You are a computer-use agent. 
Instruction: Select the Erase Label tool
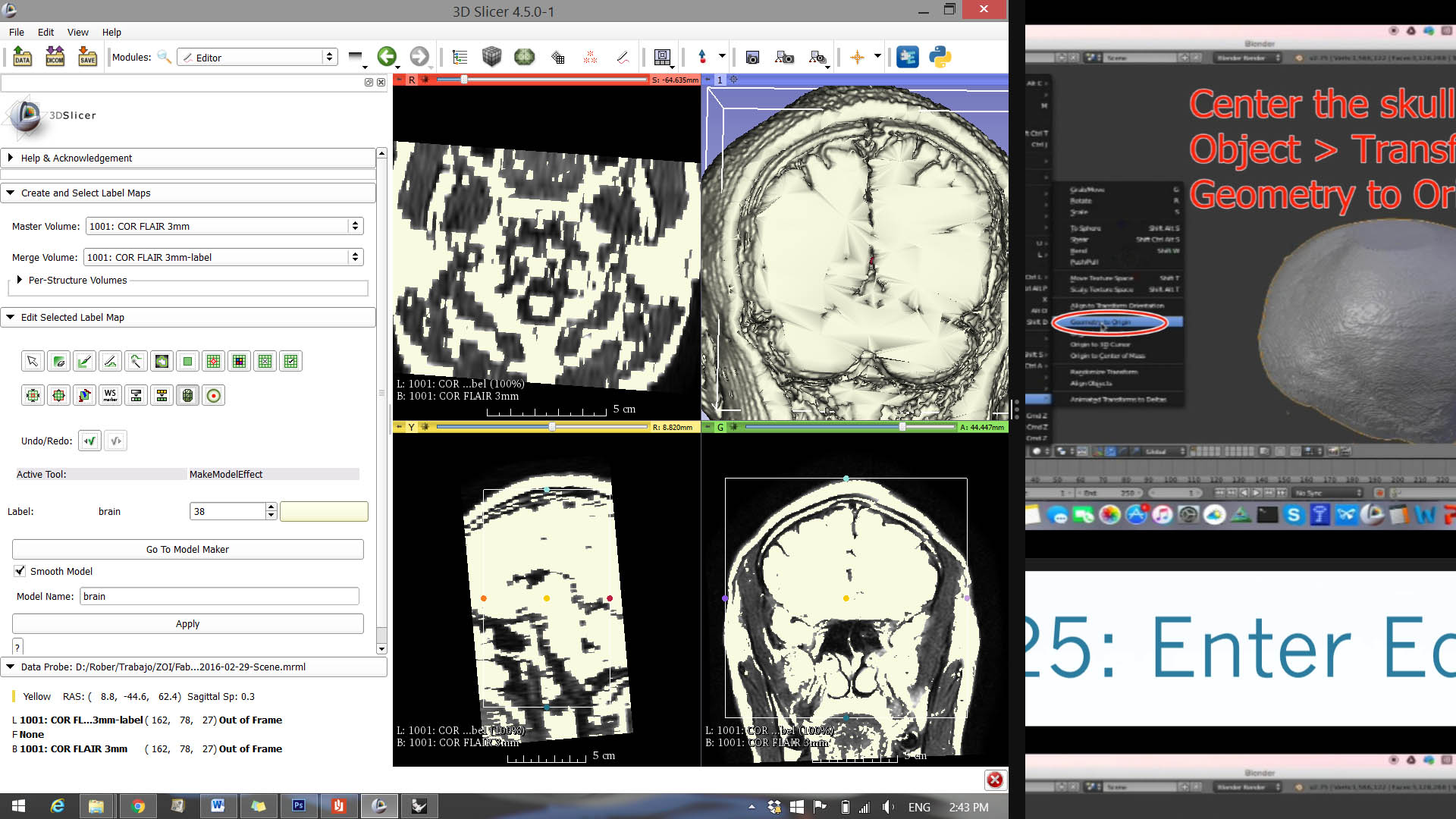coord(58,362)
